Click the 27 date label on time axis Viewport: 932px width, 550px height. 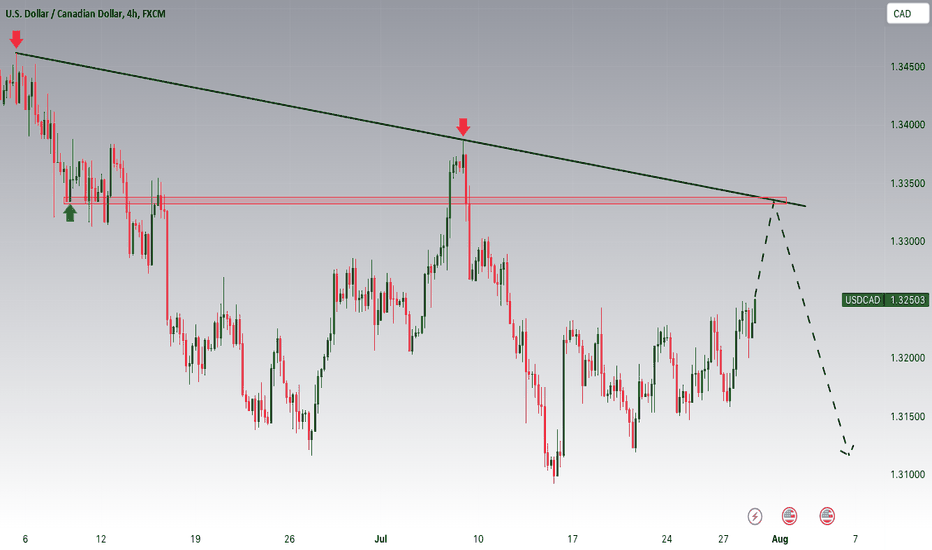point(723,539)
